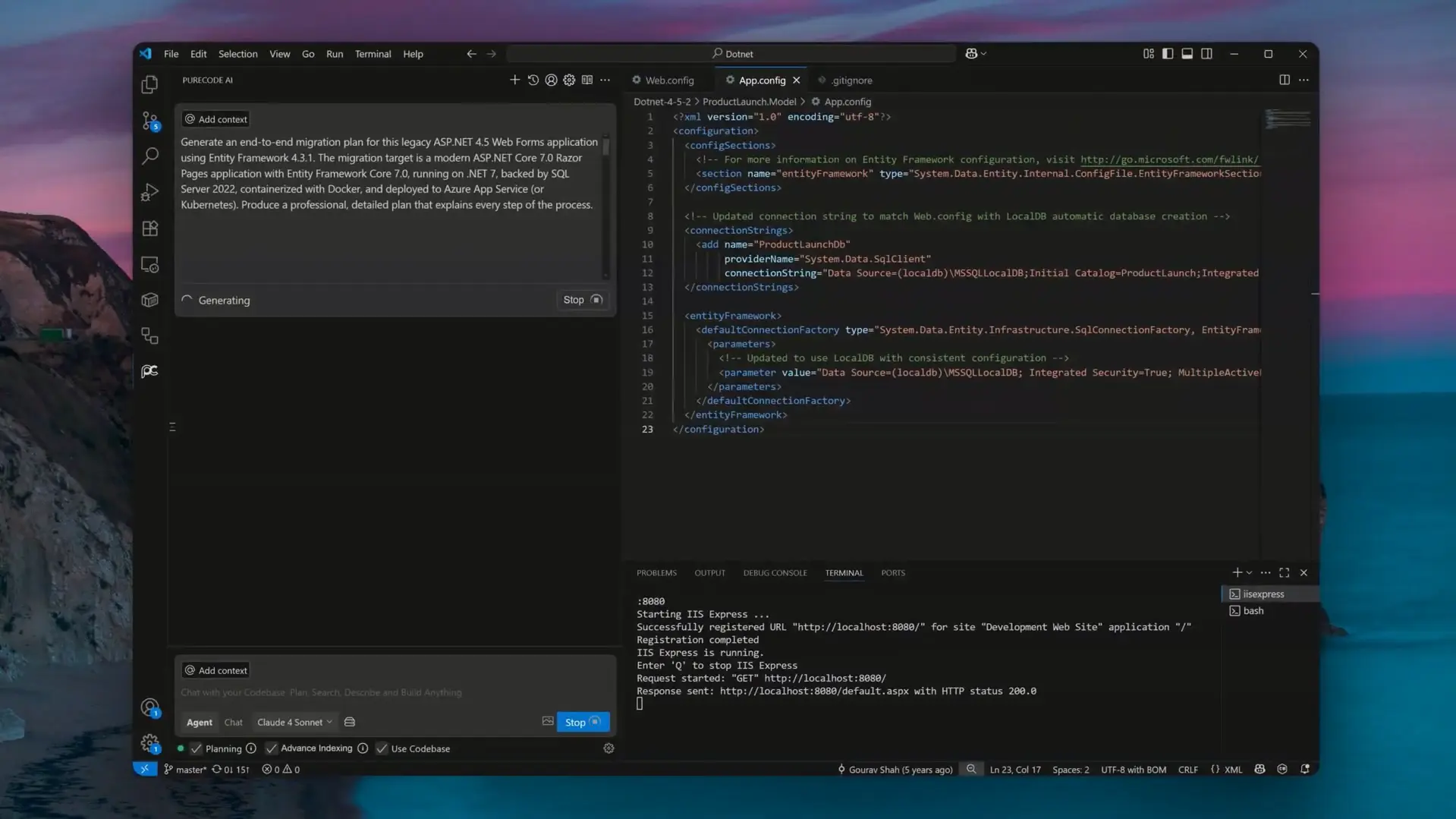Split the editor to the right
The image size is (1456, 819).
point(1284,80)
